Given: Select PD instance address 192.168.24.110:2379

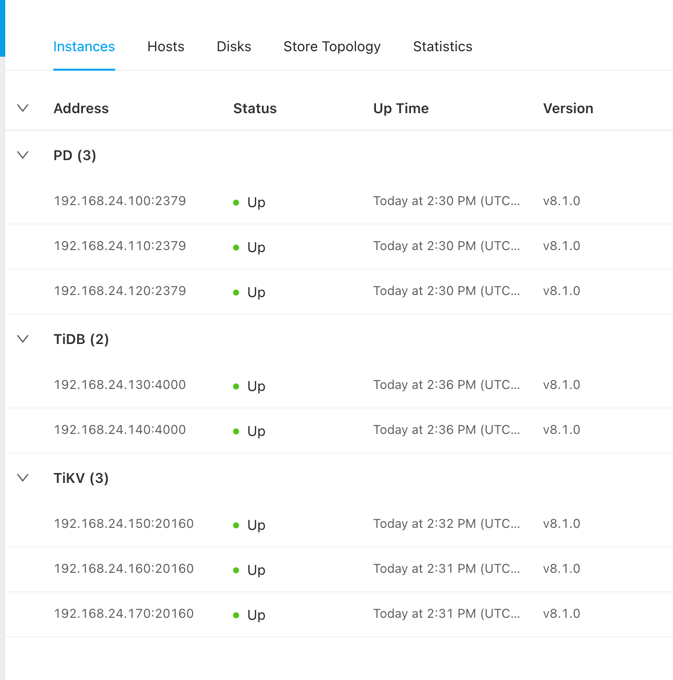Looking at the screenshot, I should 120,246.
